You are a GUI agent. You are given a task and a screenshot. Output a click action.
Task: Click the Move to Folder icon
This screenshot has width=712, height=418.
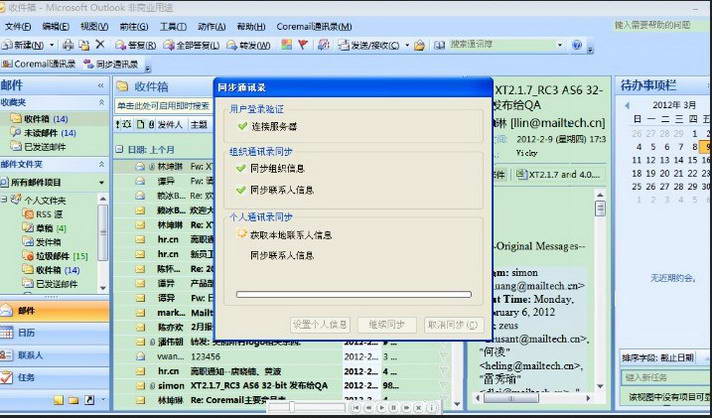pos(84,45)
